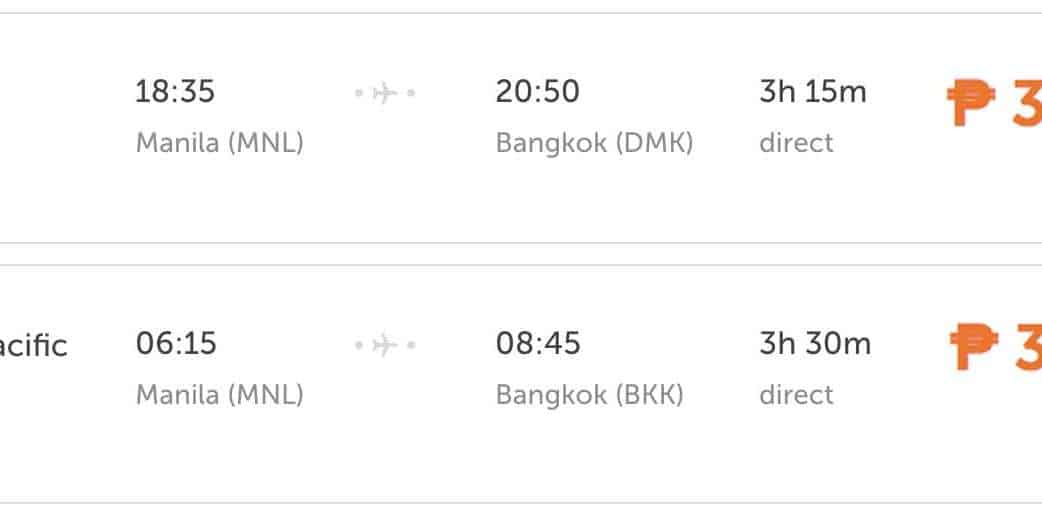Click the 08:45 arrival time
1042x518 pixels.
point(537,344)
